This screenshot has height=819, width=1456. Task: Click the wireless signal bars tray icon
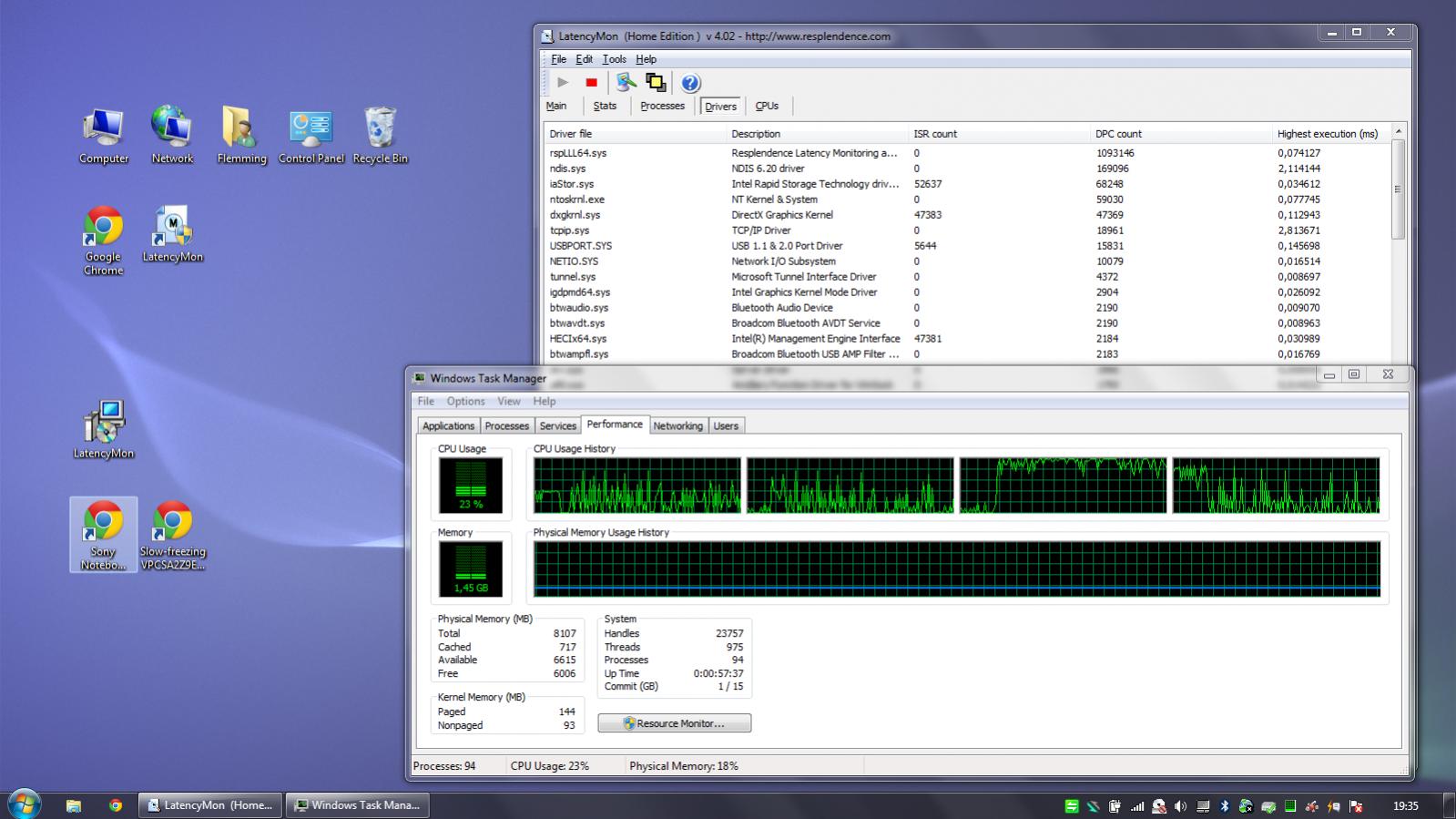[1137, 806]
